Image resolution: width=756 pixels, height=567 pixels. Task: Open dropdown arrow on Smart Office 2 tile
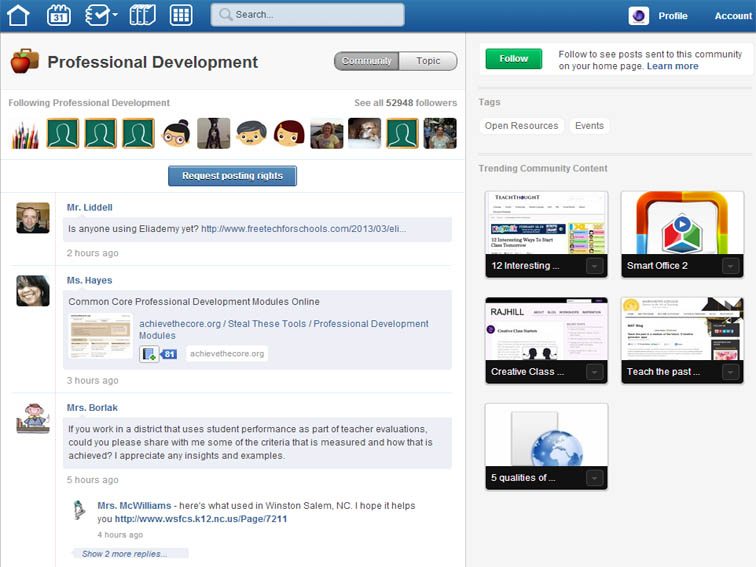730,266
